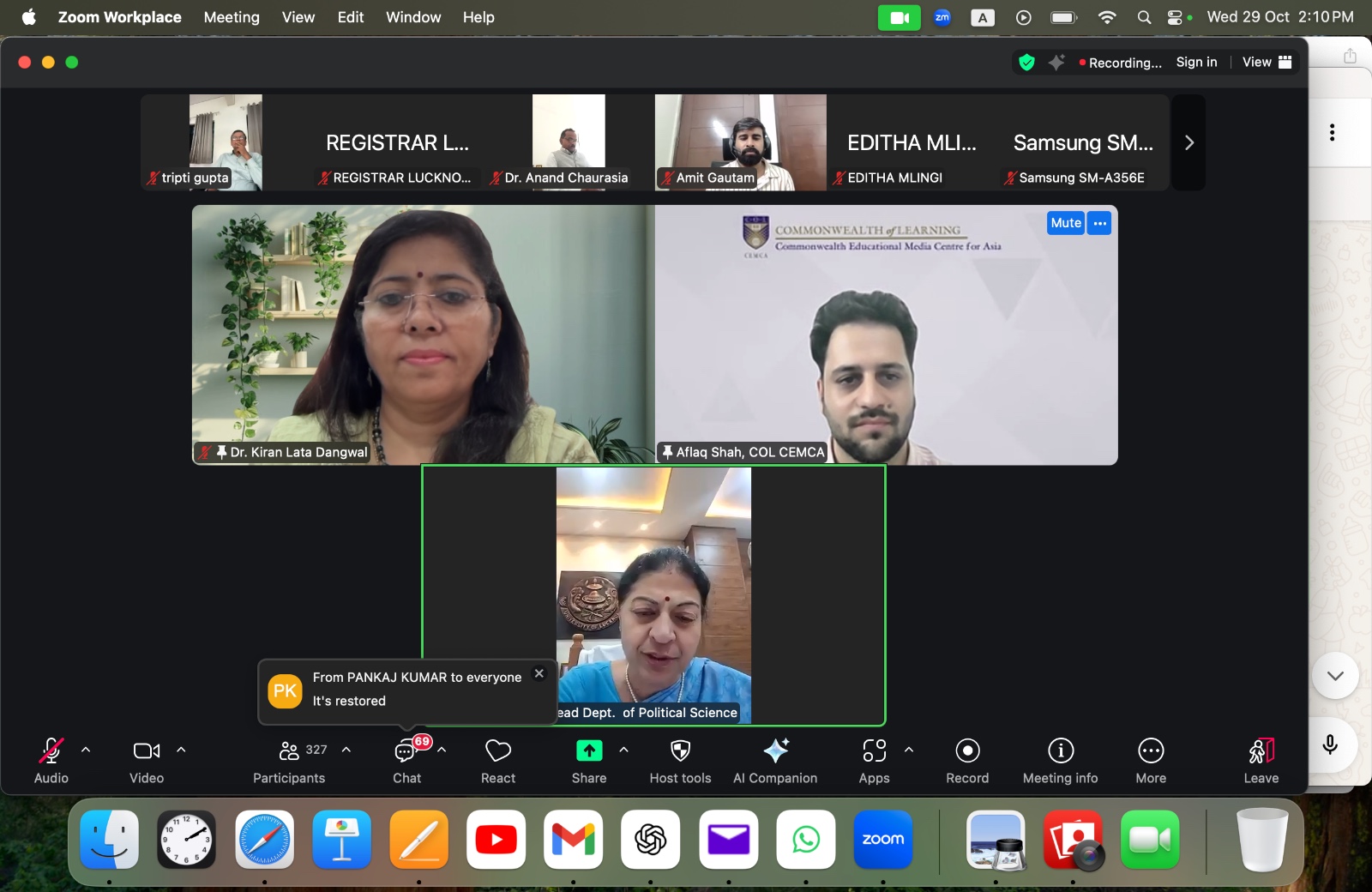The height and width of the screenshot is (892, 1372).
Task: Show Meeting info
Action: coord(1060,760)
